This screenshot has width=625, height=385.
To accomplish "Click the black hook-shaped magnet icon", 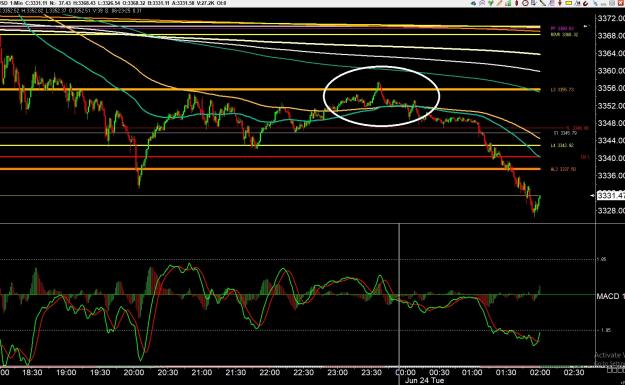I will coord(586,4).
